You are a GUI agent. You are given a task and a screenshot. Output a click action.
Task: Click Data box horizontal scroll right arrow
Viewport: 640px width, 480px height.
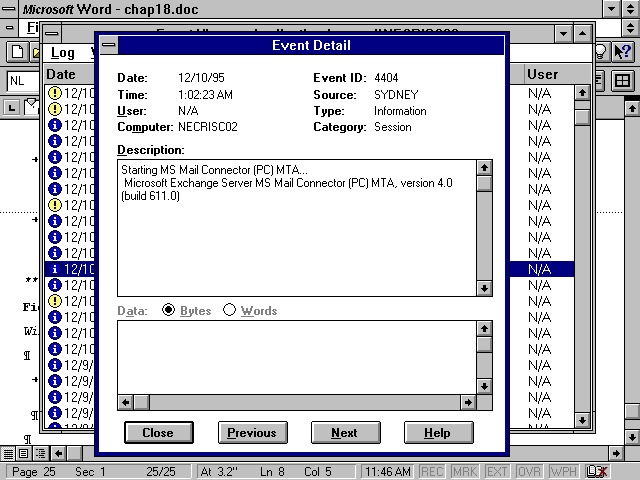[x=468, y=402]
